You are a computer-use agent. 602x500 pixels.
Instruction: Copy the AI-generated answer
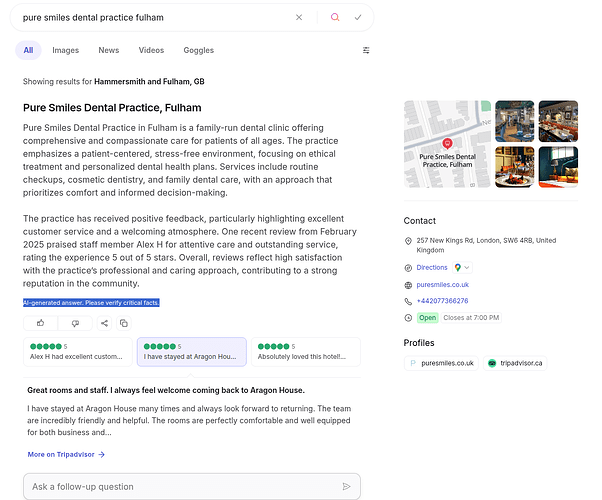click(x=124, y=323)
